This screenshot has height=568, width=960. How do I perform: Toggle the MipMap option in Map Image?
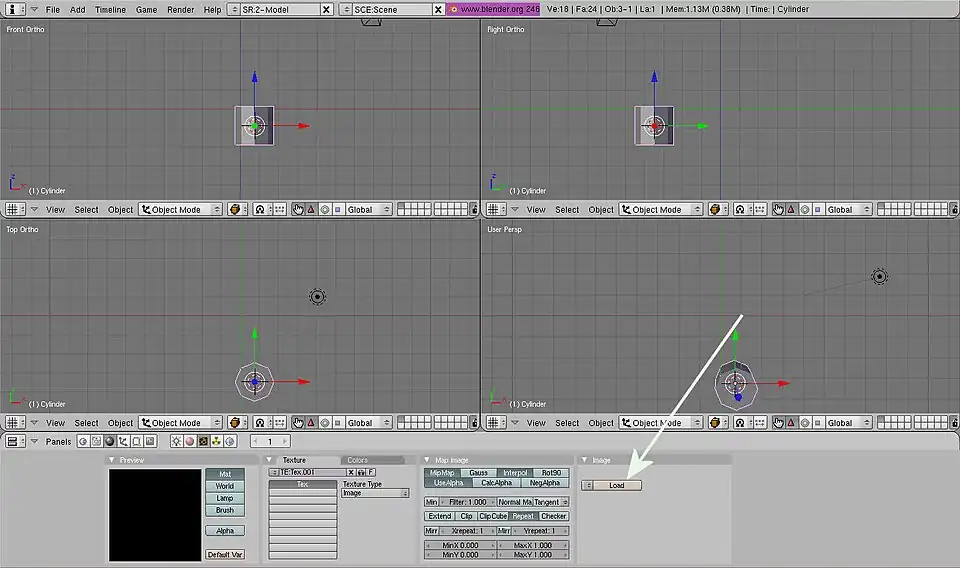pyautogui.click(x=441, y=473)
